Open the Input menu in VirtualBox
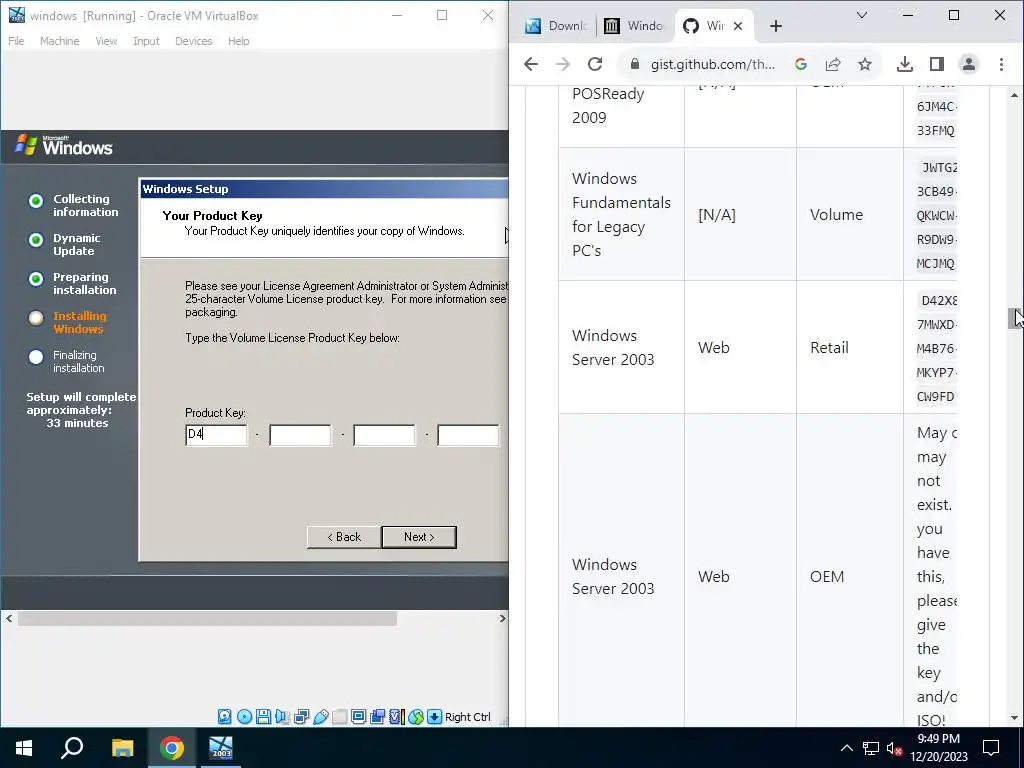 tap(146, 41)
